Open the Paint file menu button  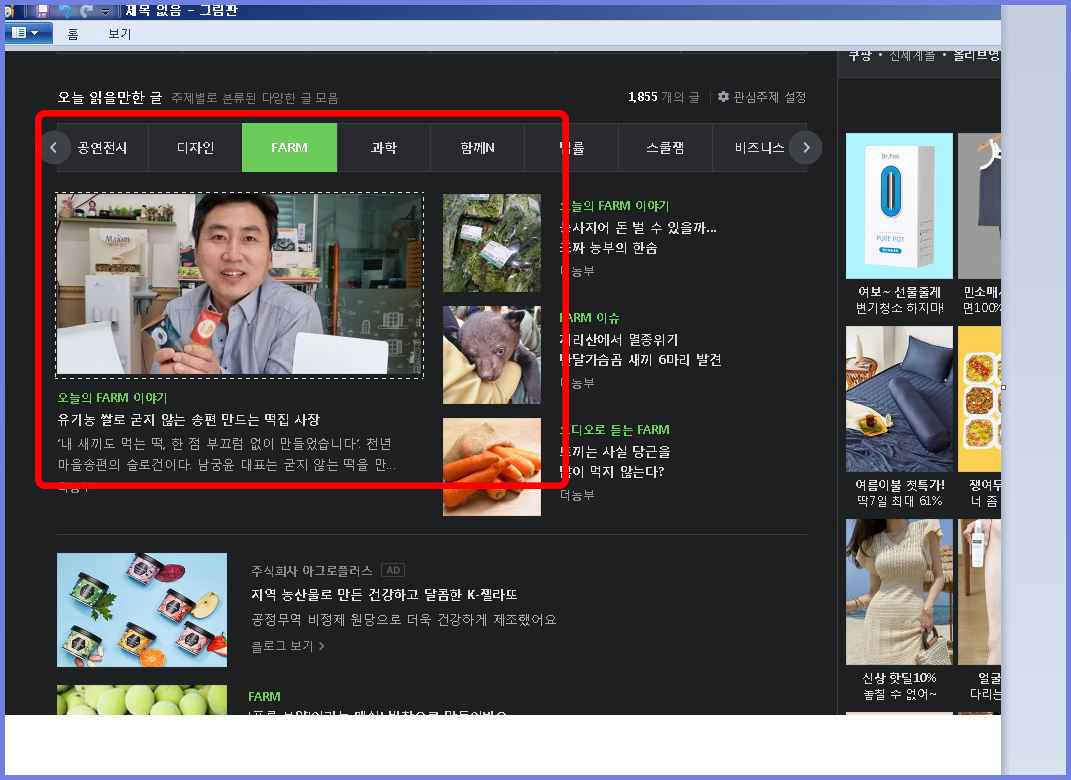click(x=27, y=33)
